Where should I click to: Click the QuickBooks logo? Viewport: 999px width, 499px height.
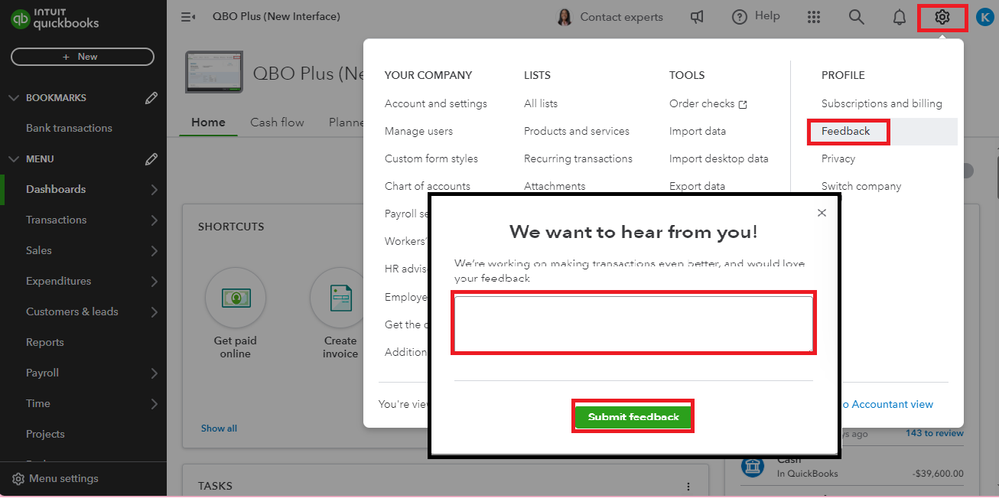pyautogui.click(x=55, y=19)
